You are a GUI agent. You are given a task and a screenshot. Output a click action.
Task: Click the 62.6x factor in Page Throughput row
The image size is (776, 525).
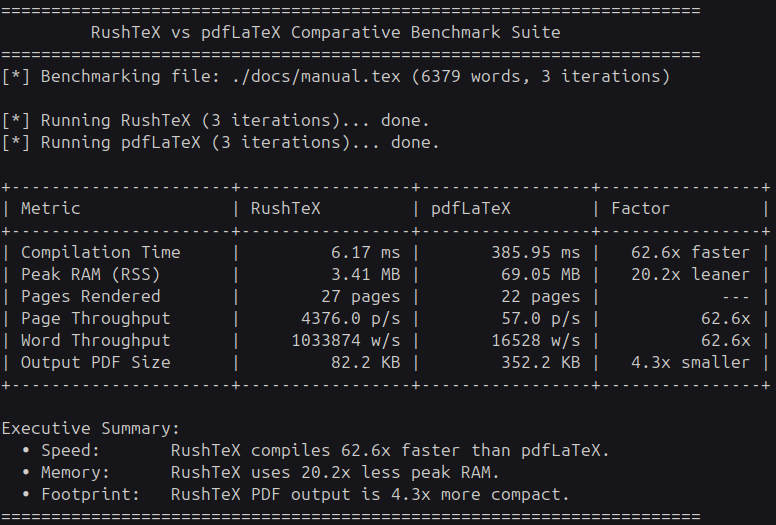(725, 319)
